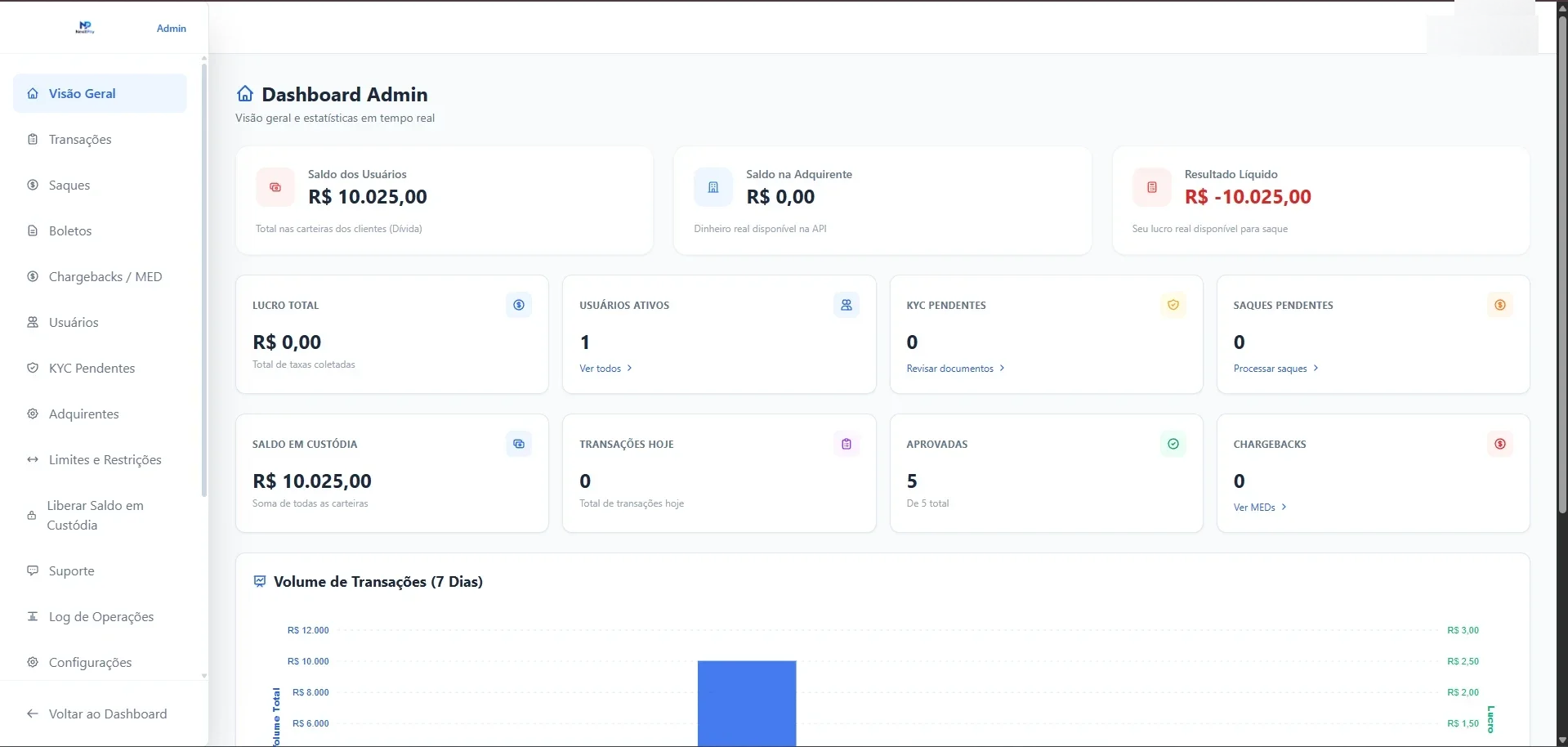Viewport: 1568px width, 747px height.
Task: Click the back arrow beside Voltar ao Dashboard
Action: (x=33, y=713)
